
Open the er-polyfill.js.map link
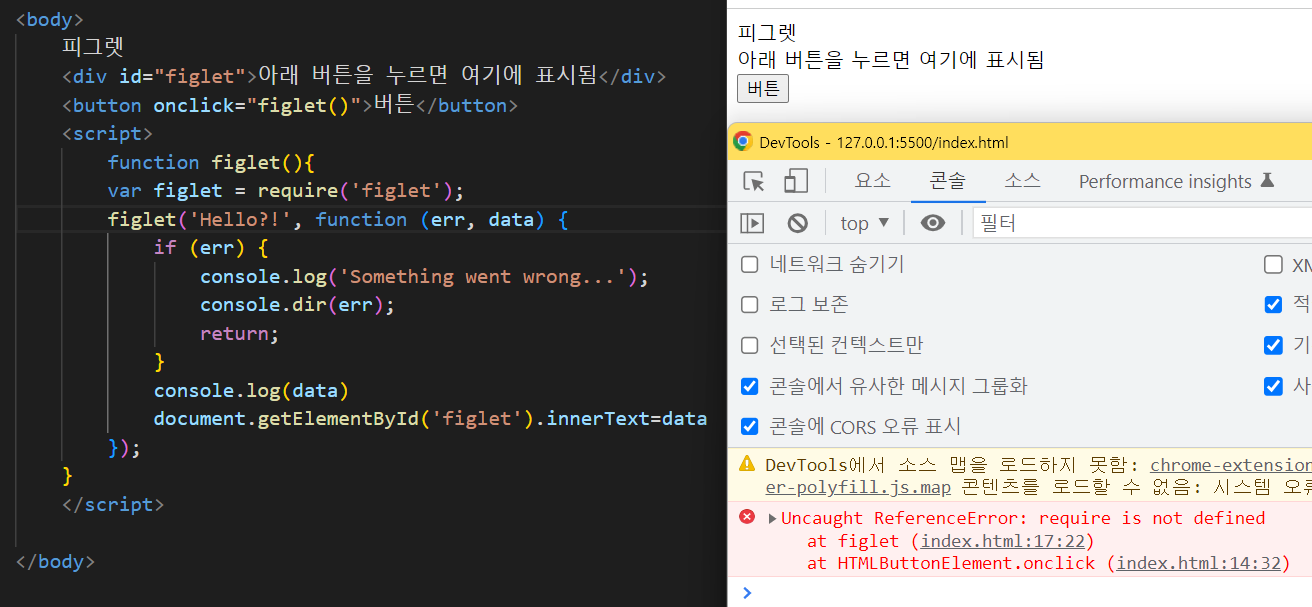click(x=858, y=488)
